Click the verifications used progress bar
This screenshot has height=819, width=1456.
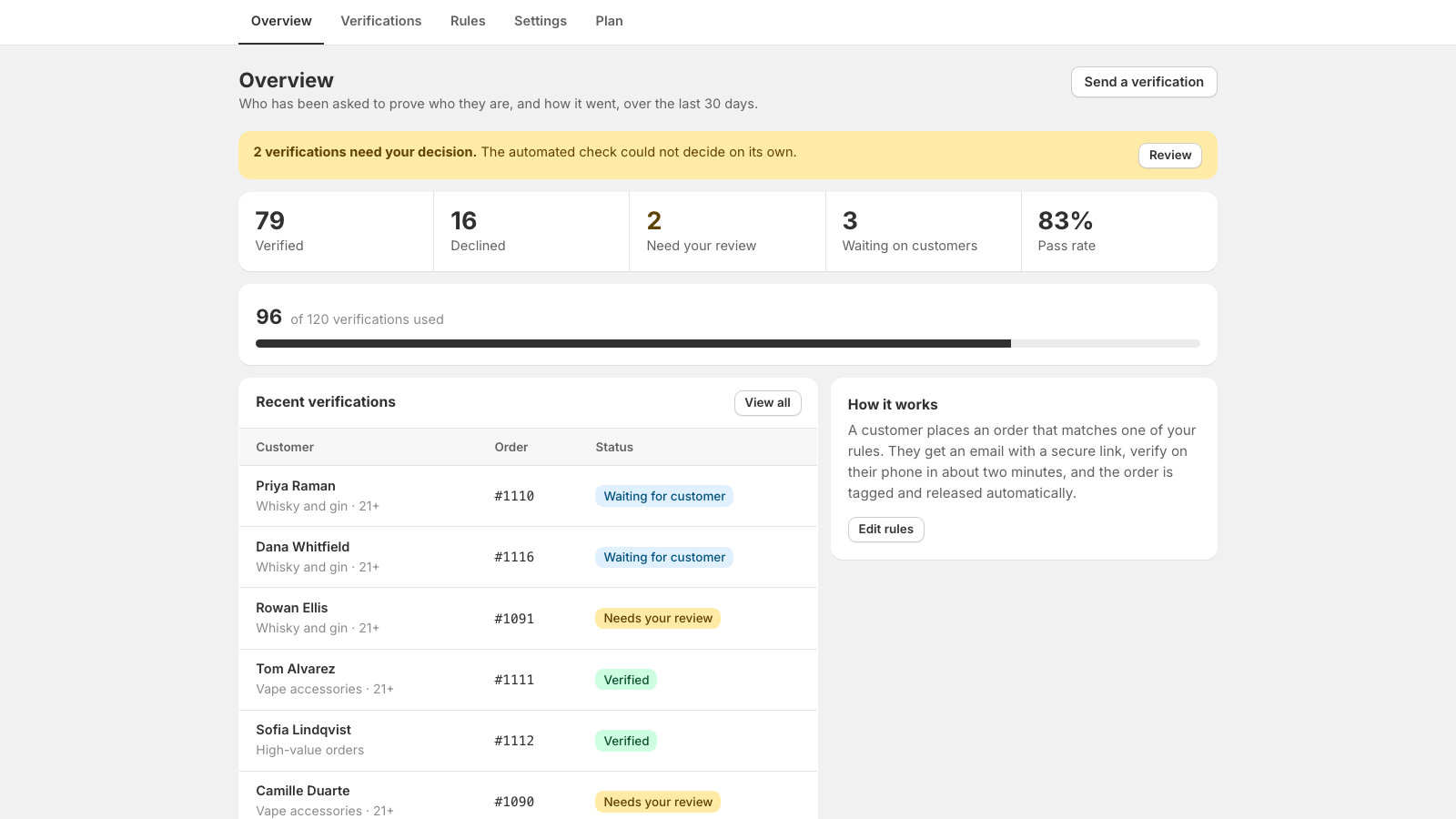[x=728, y=344]
